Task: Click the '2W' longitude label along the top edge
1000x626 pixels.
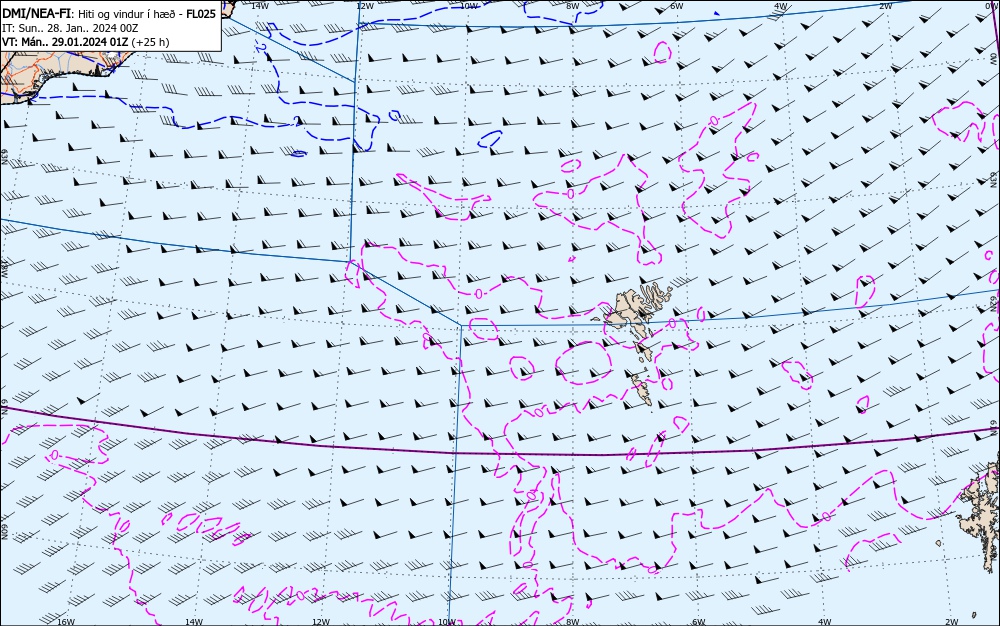Action: (885, 6)
